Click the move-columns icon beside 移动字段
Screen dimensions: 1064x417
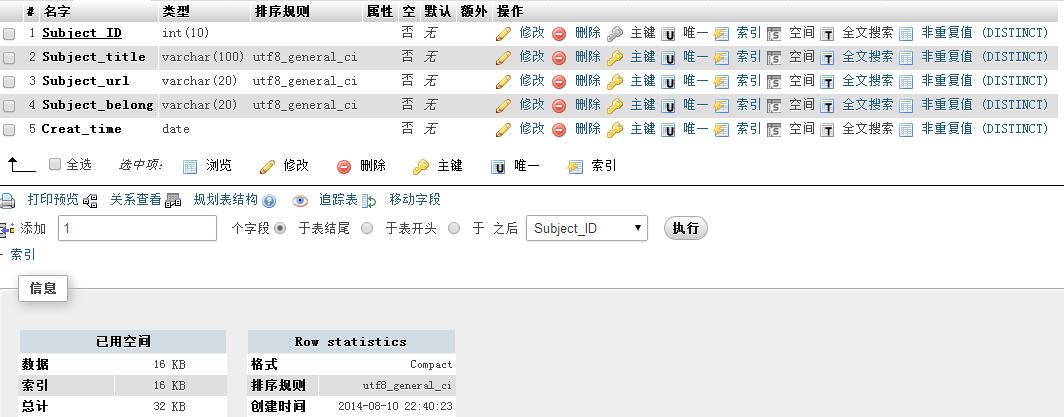(369, 201)
